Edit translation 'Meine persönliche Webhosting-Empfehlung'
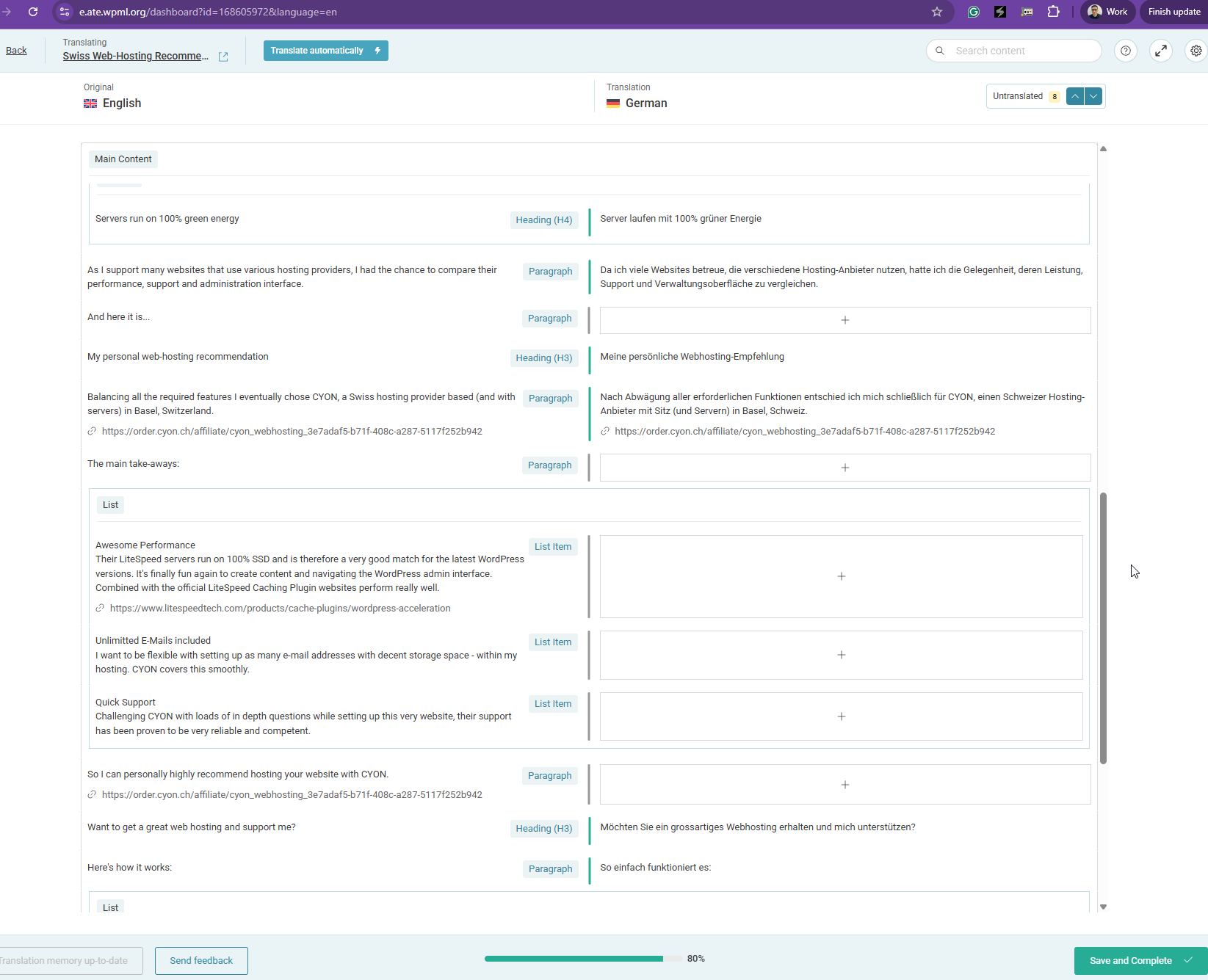This screenshot has width=1208, height=980. tap(692, 357)
